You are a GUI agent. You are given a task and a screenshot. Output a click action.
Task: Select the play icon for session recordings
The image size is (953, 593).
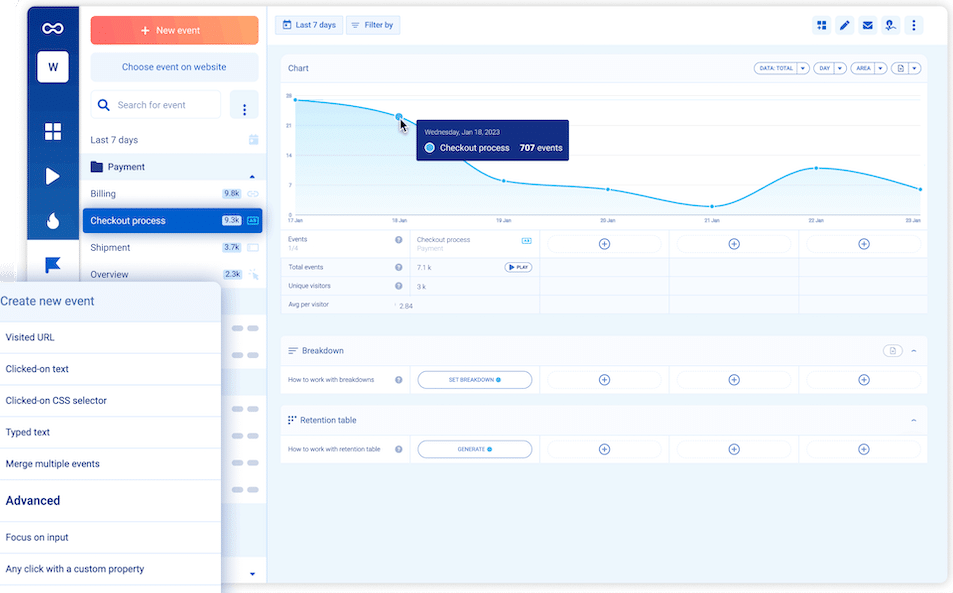click(x=53, y=177)
